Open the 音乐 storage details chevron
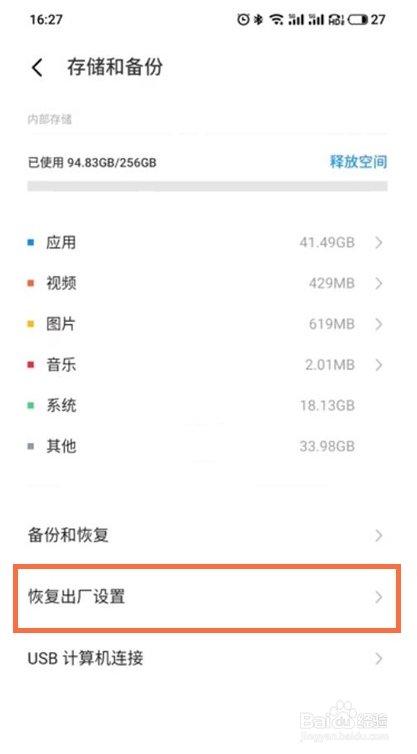417x754 pixels. 379,365
